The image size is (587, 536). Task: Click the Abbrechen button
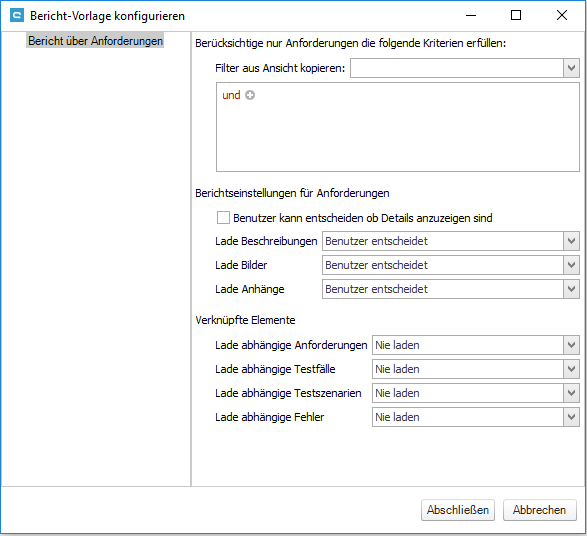point(539,510)
